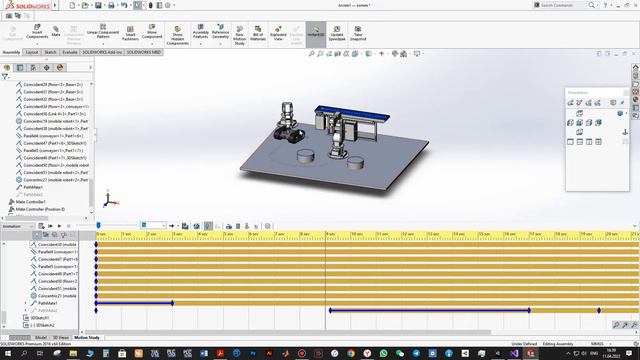Screen dimensions: 640x360
Task: Open the FeatureManager Design Tree tab
Action: (x=7, y=67)
